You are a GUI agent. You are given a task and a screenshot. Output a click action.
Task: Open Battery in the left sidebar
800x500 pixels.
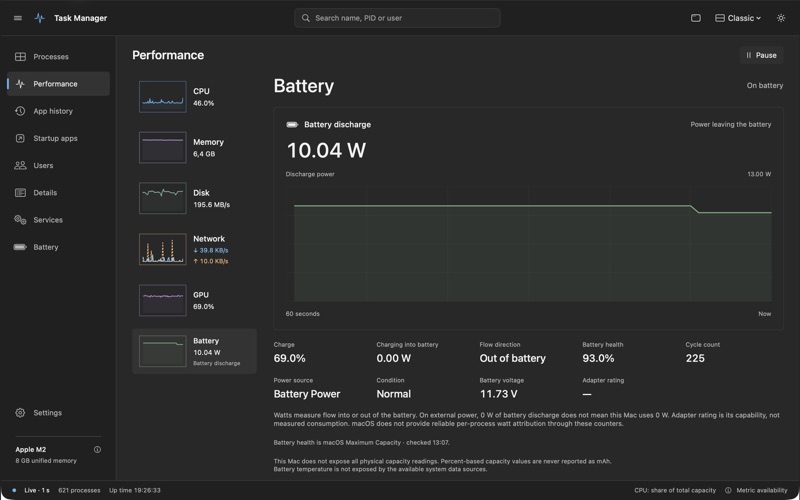click(x=58, y=247)
